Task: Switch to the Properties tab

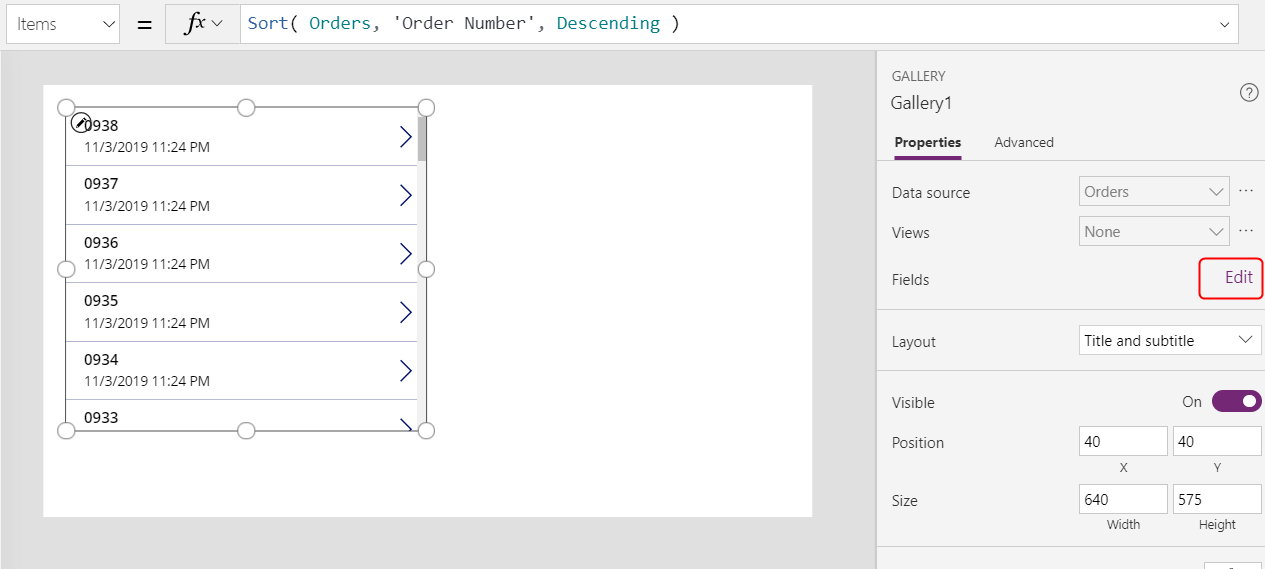Action: [x=928, y=142]
